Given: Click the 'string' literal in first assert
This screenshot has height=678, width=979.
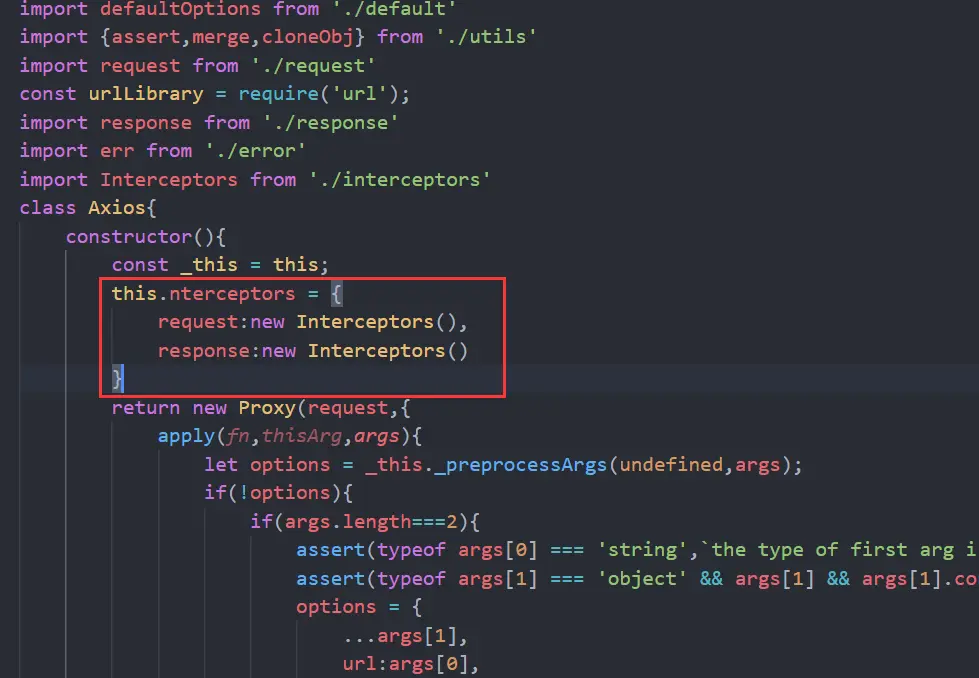Looking at the screenshot, I should point(642,550).
